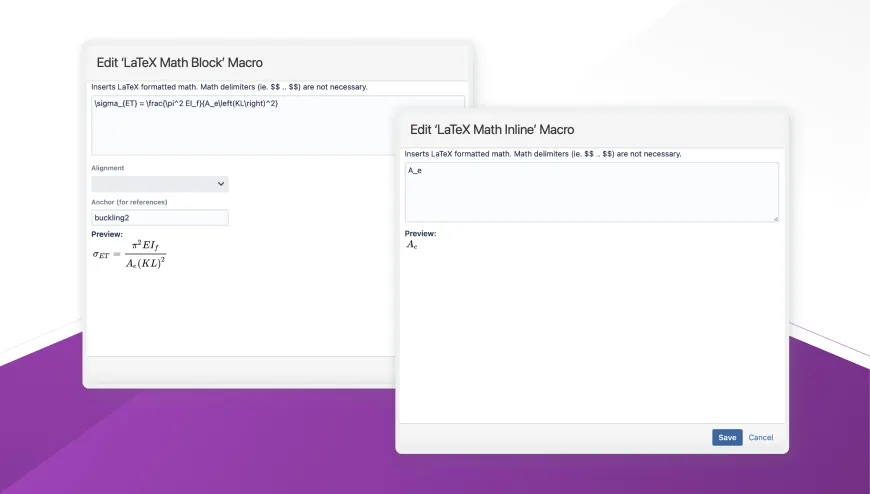Click the Math Block dialog footer bar
This screenshot has width=870, height=494.
coord(240,369)
